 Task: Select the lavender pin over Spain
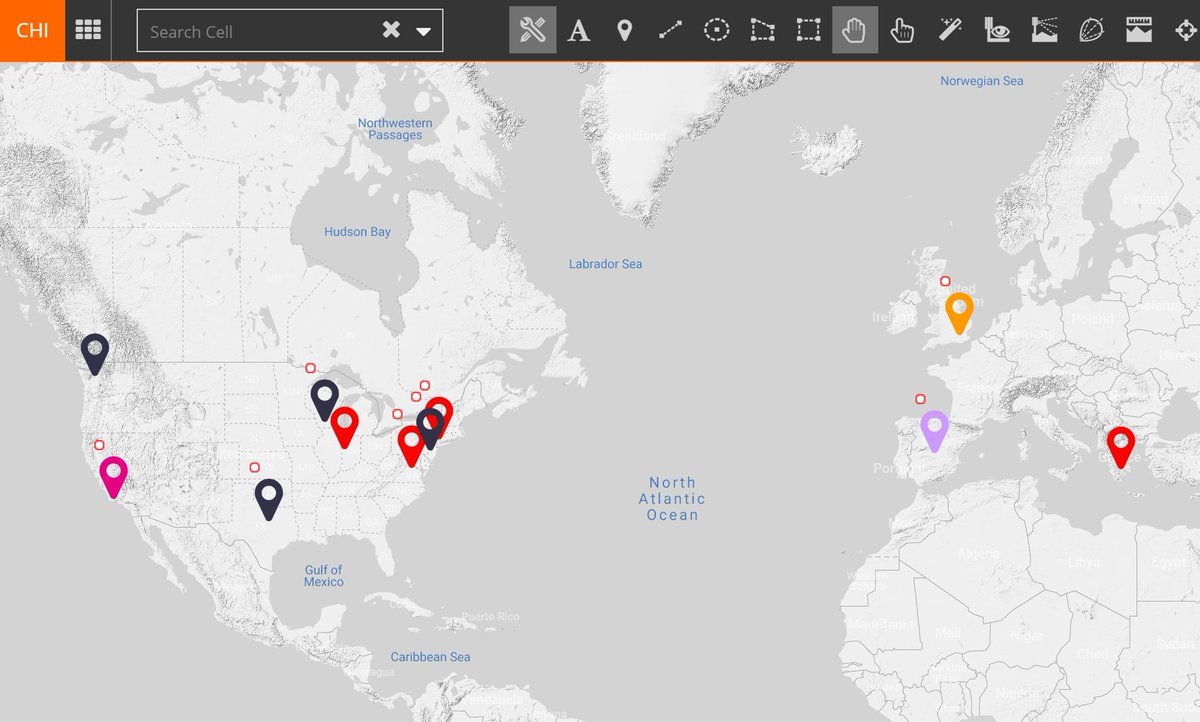tap(934, 428)
